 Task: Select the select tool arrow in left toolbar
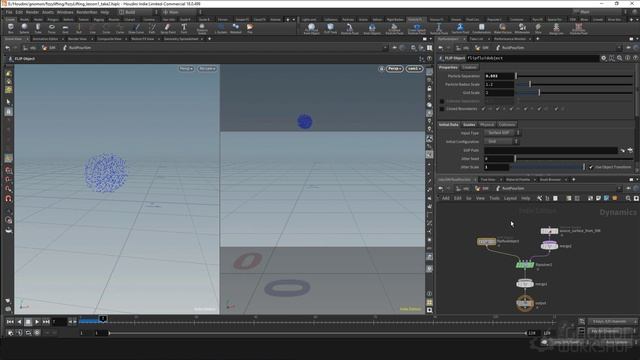[x=8, y=102]
